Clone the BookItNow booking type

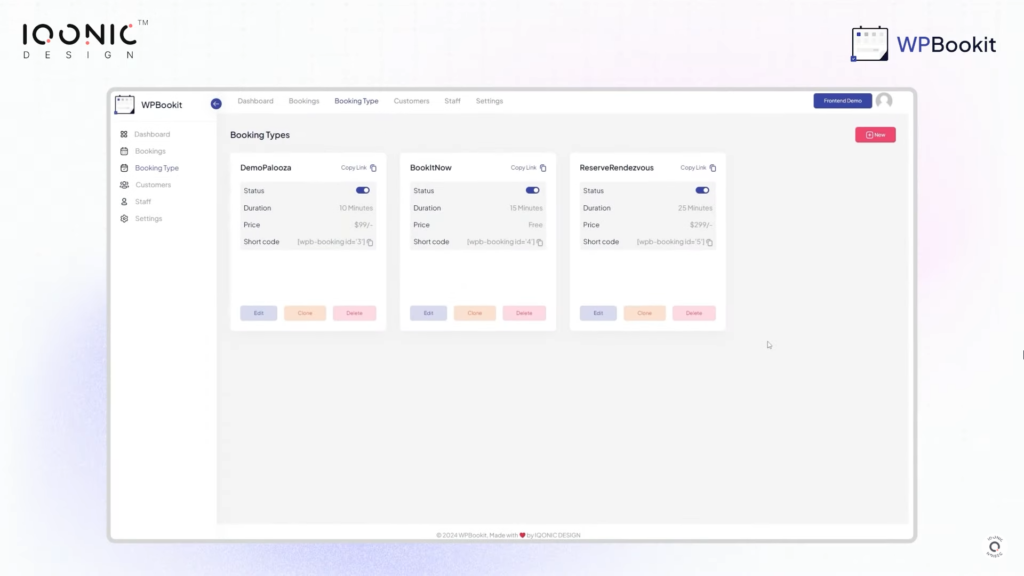point(475,313)
